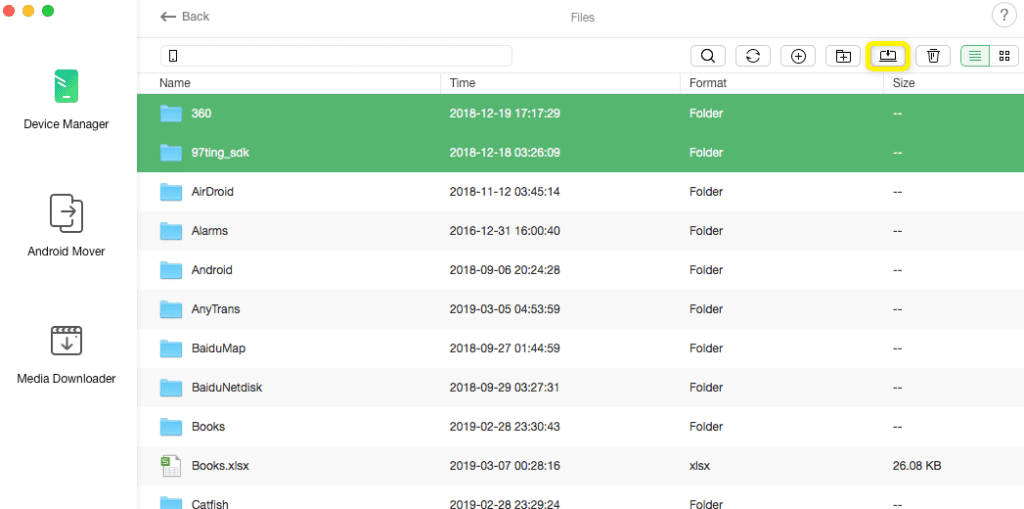Open Media Downloader in sidebar
Viewport: 1024px width, 509px height.
(66, 353)
